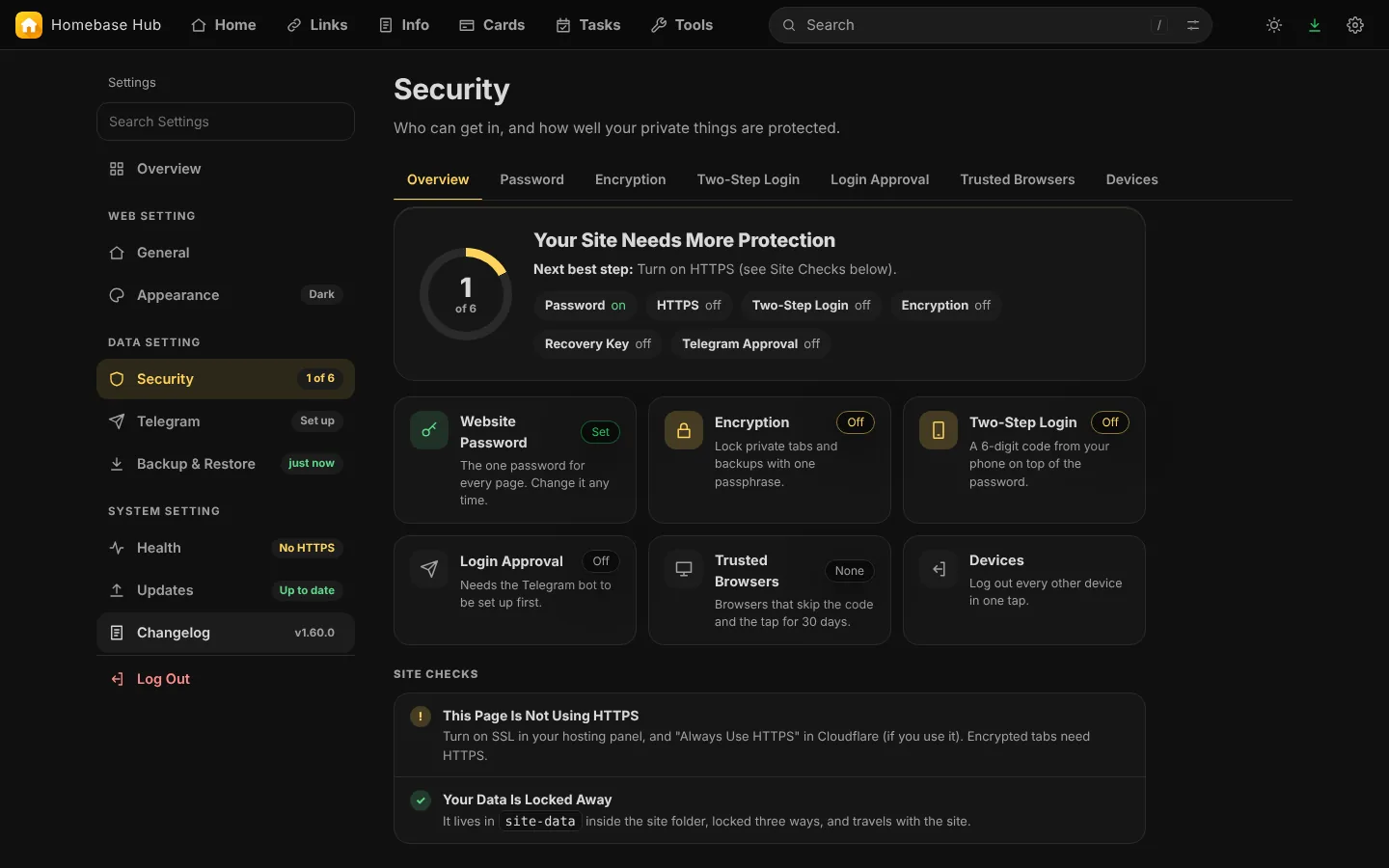1389x868 pixels.
Task: Open settings gear icon in header
Action: tap(1355, 25)
